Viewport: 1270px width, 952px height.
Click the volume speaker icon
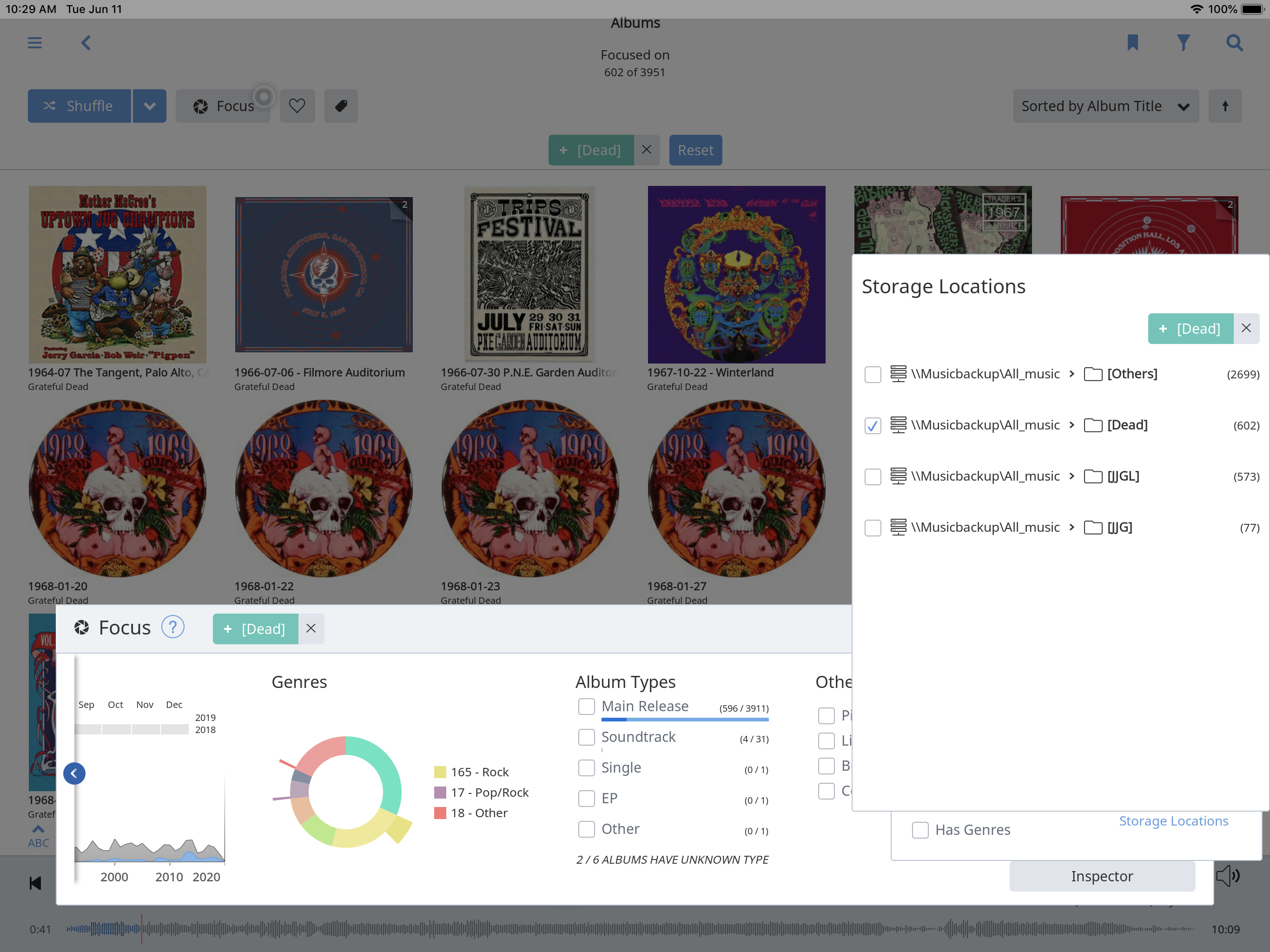pyautogui.click(x=1229, y=876)
